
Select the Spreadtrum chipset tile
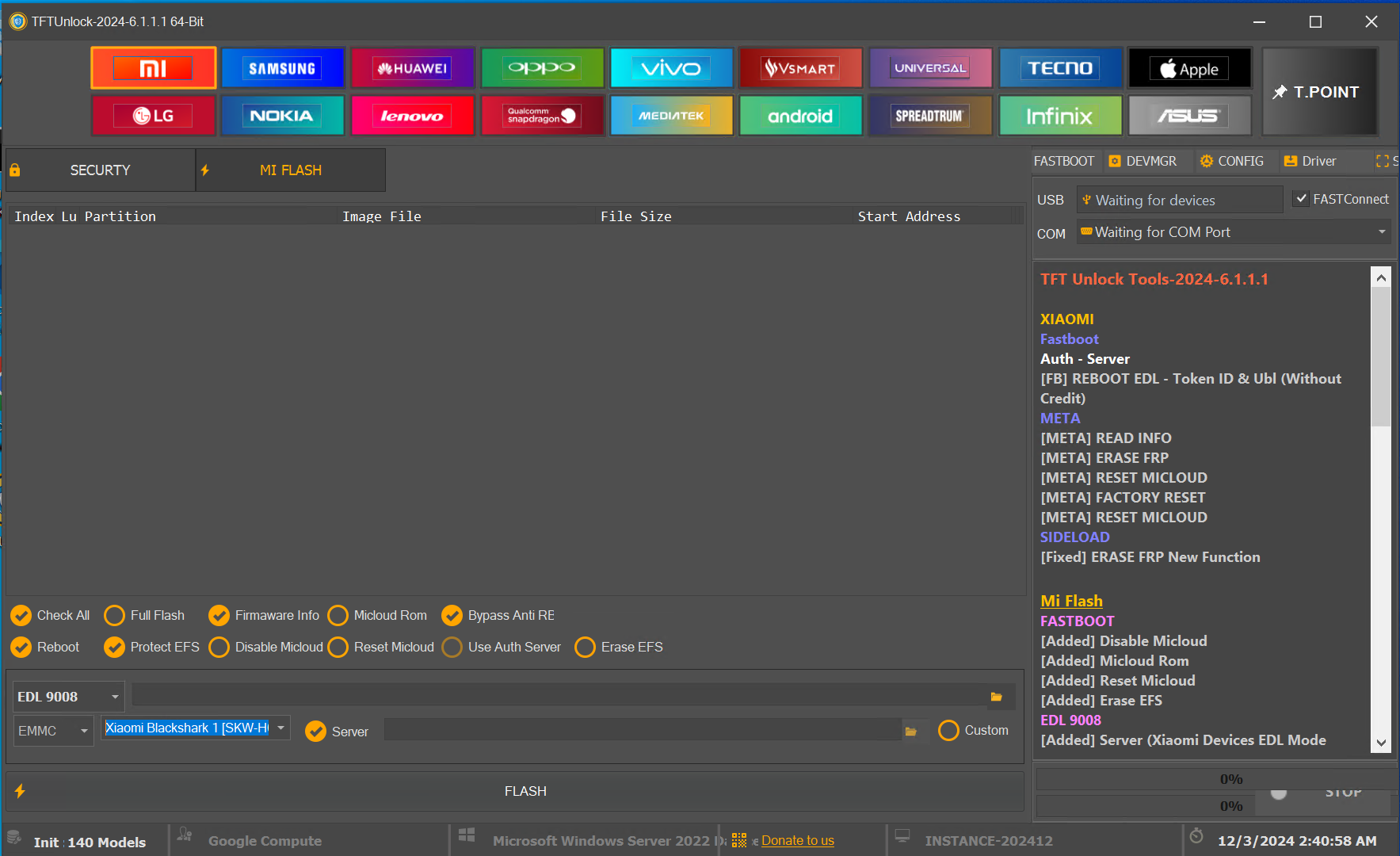tap(929, 116)
